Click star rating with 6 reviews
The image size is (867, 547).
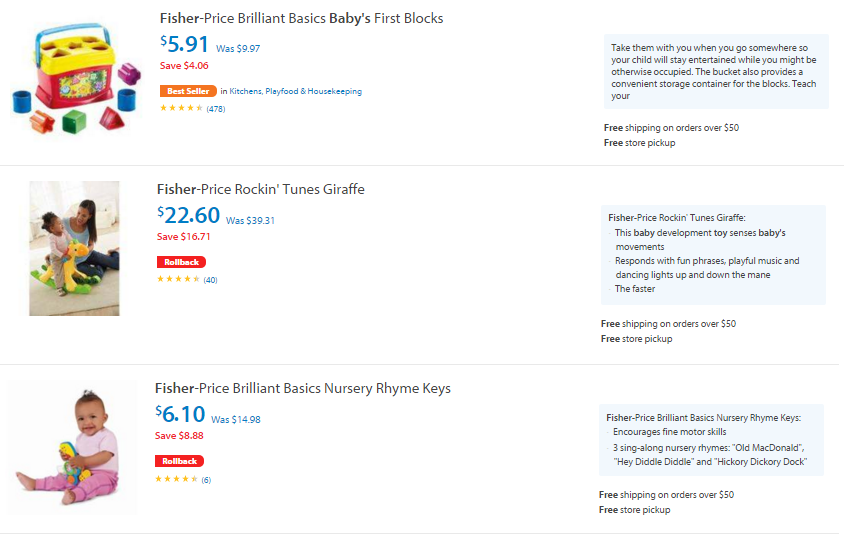tap(183, 479)
